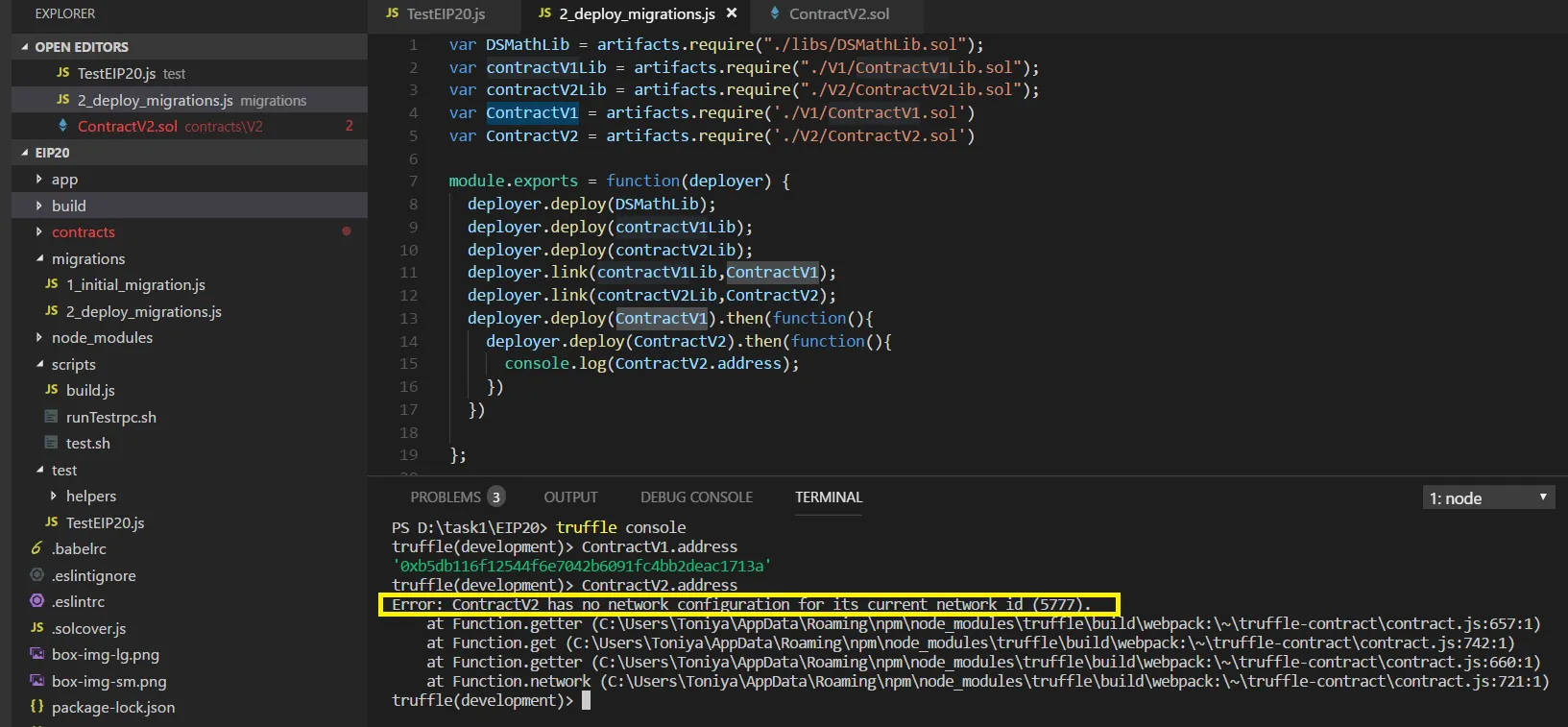Click the .eslintignore file icon
The width and height of the screenshot is (1568, 727).
[x=36, y=575]
